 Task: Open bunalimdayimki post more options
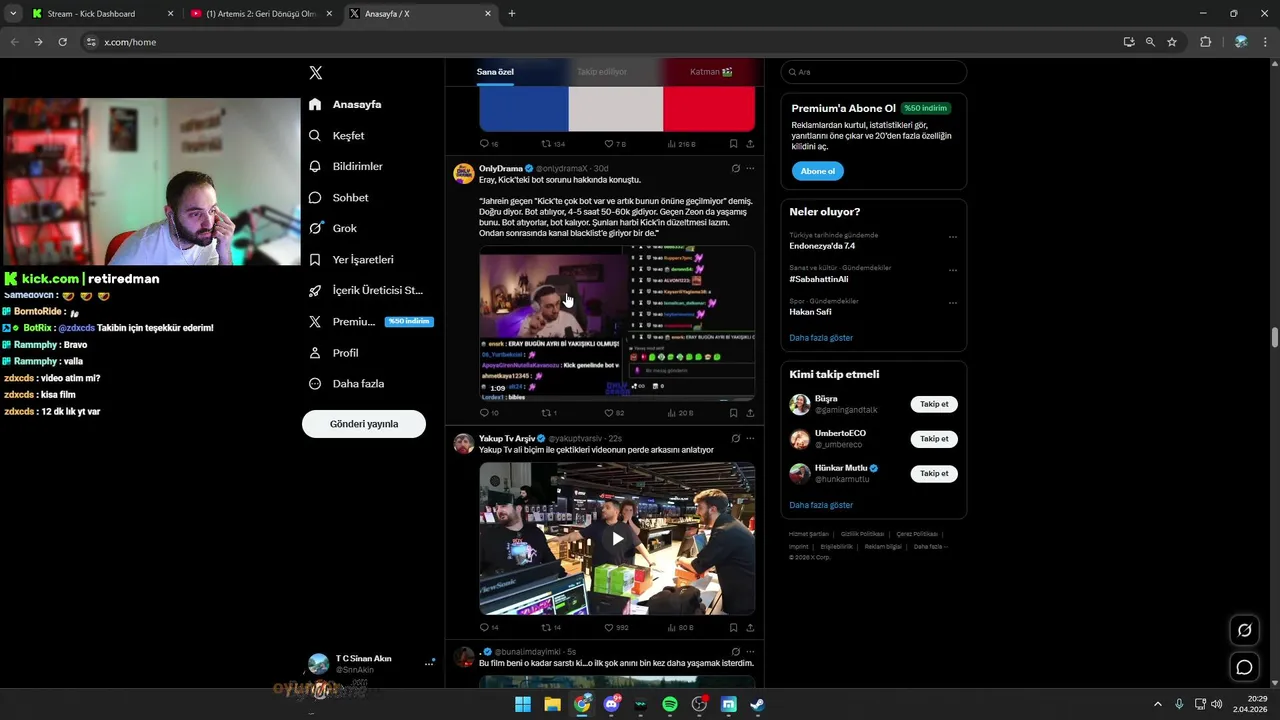pos(750,652)
